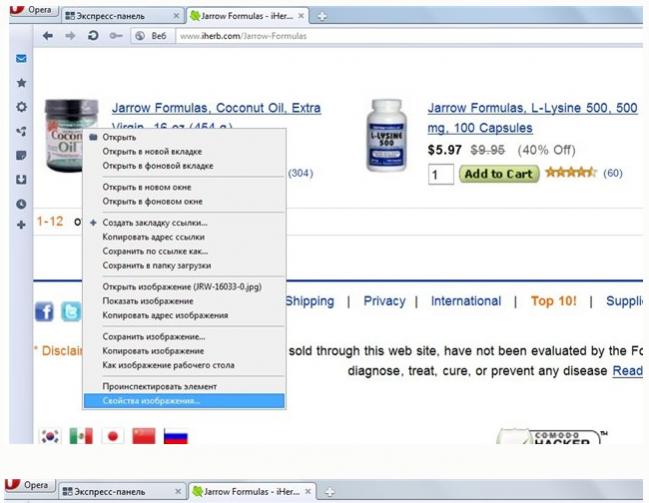Viewport: 649px width, 503px height.
Task: Click the Opera button in lower window
Action: point(30,485)
